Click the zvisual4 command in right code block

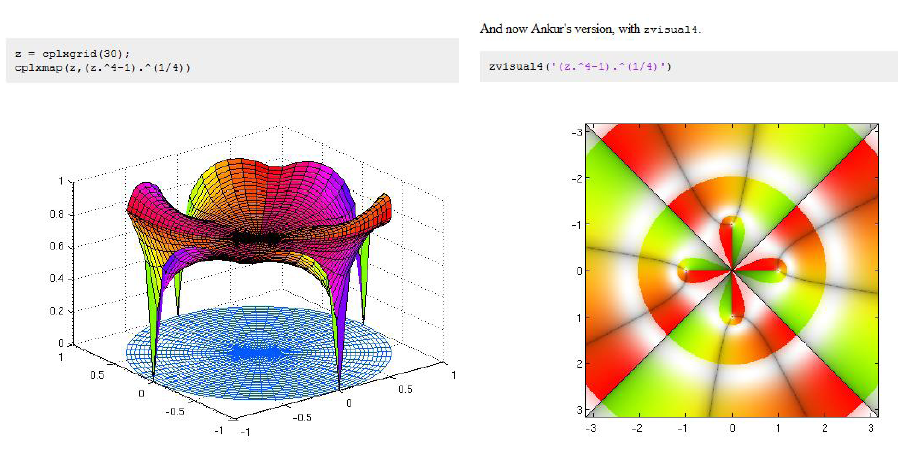pyautogui.click(x=580, y=66)
